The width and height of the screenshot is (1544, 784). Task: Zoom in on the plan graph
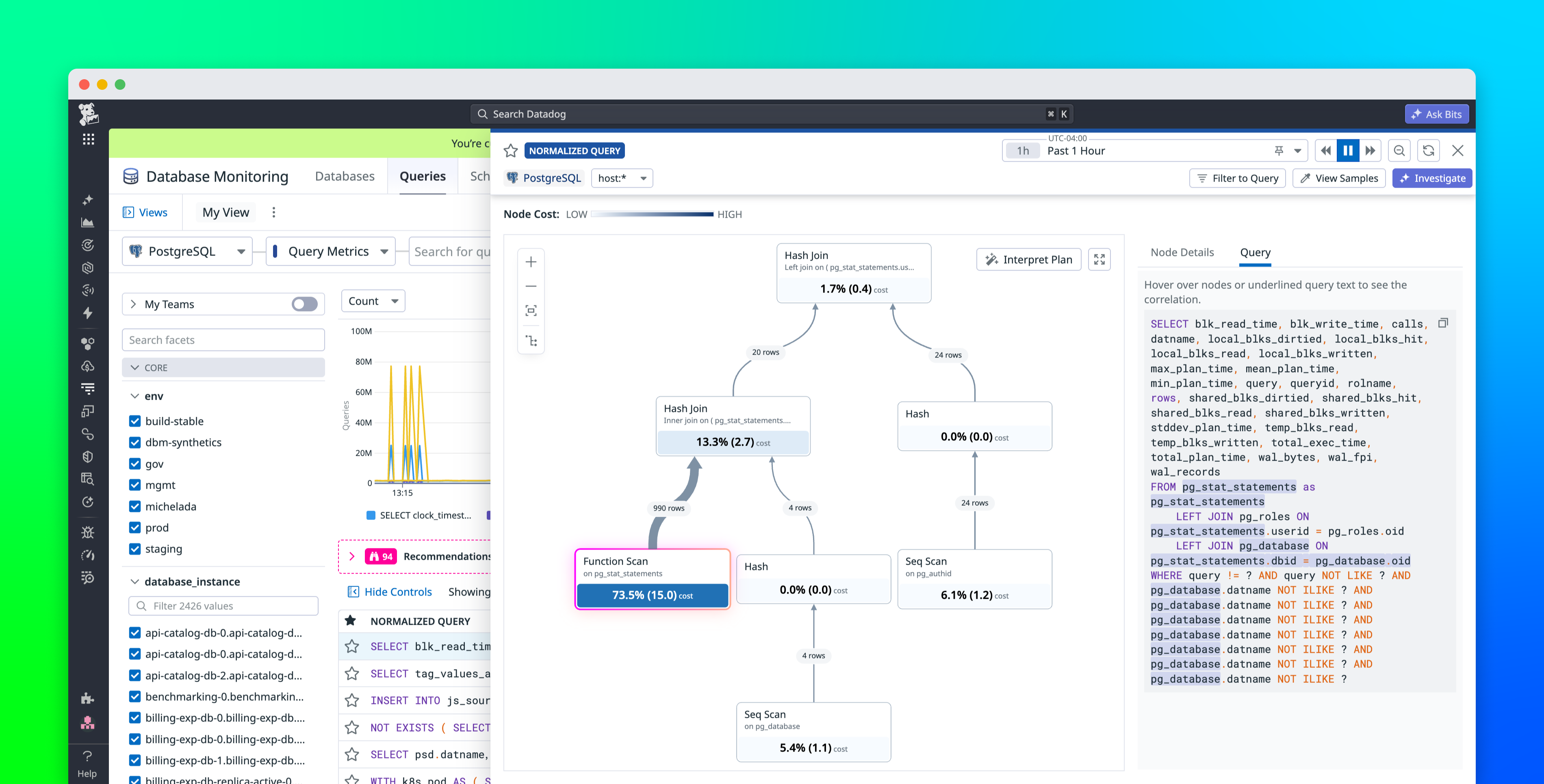(531, 262)
